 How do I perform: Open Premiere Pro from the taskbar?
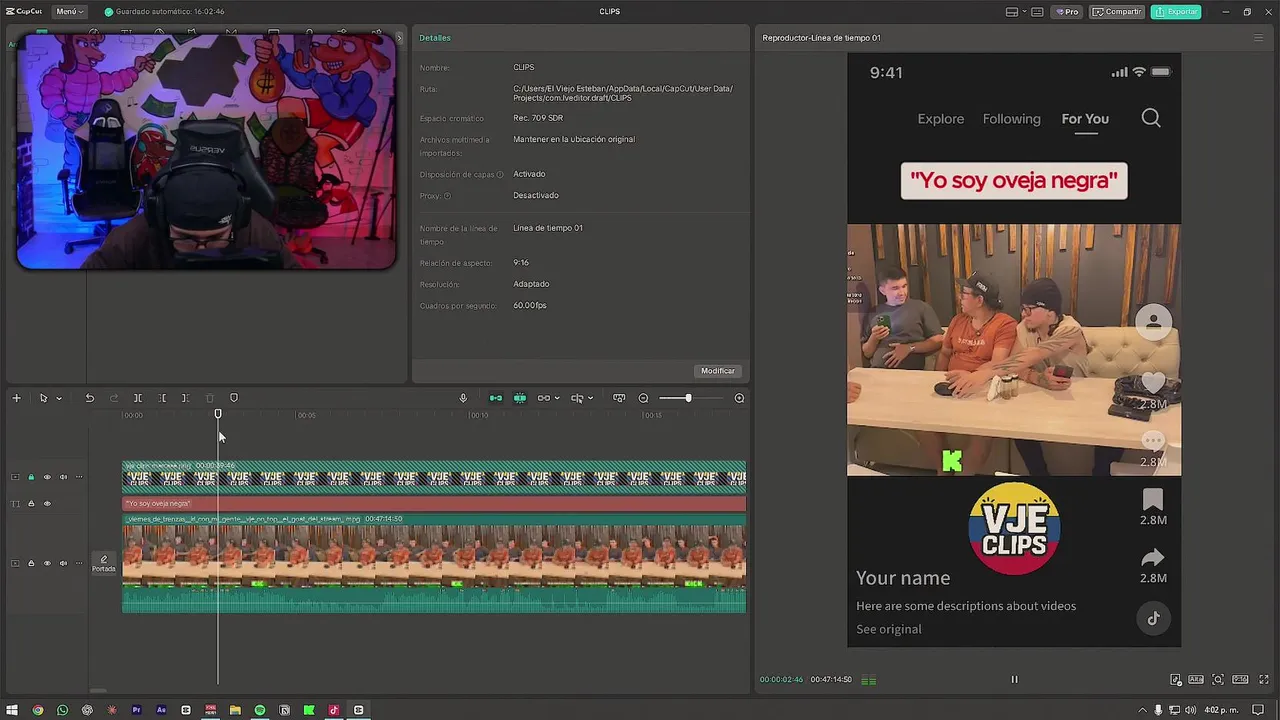coord(136,710)
